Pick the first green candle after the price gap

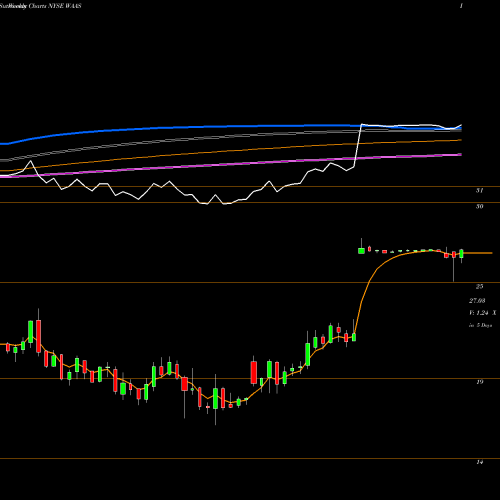361,250
